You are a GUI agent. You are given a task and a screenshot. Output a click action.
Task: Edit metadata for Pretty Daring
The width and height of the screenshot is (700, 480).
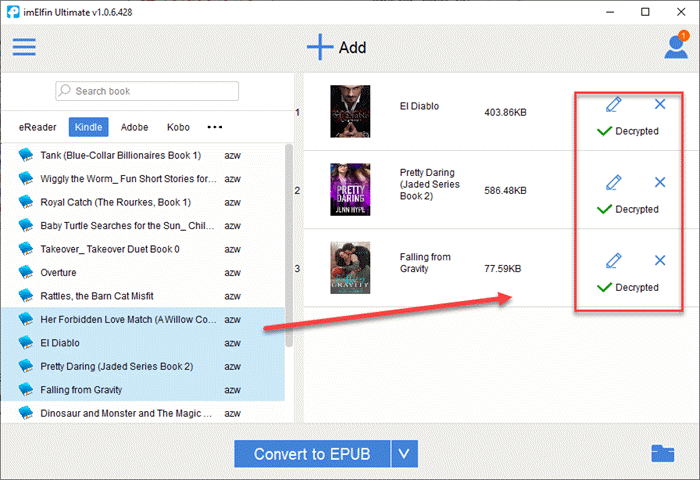click(613, 183)
